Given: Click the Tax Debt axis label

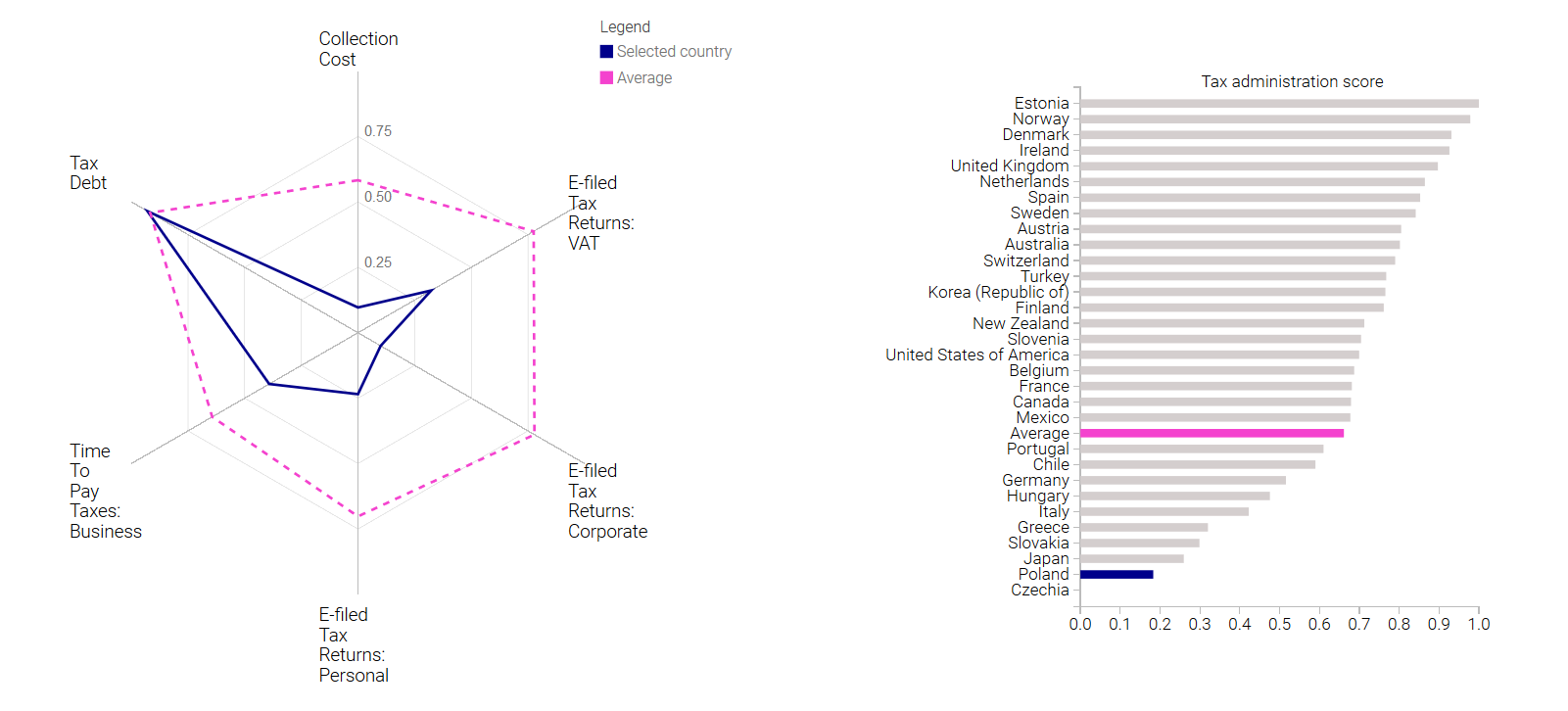Looking at the screenshot, I should [88, 173].
